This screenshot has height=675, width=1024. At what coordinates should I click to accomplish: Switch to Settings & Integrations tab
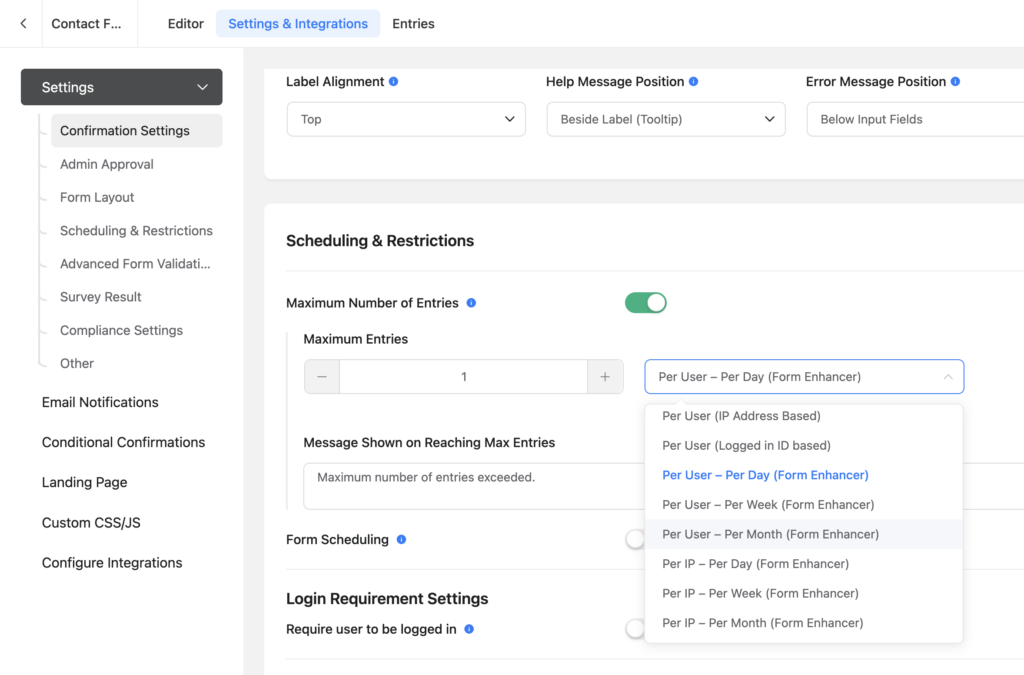coord(298,24)
